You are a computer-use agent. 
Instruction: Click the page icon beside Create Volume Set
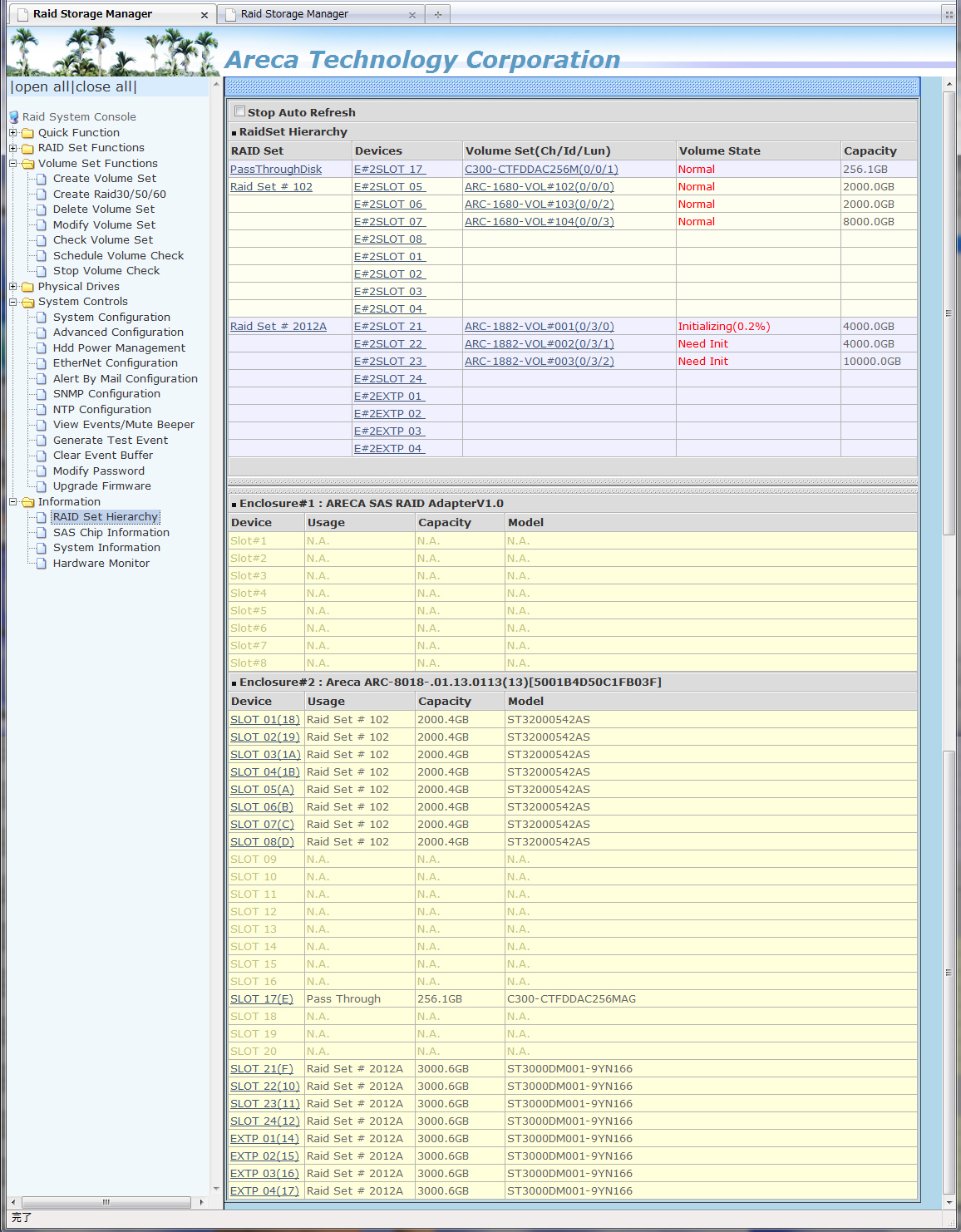pyautogui.click(x=42, y=179)
